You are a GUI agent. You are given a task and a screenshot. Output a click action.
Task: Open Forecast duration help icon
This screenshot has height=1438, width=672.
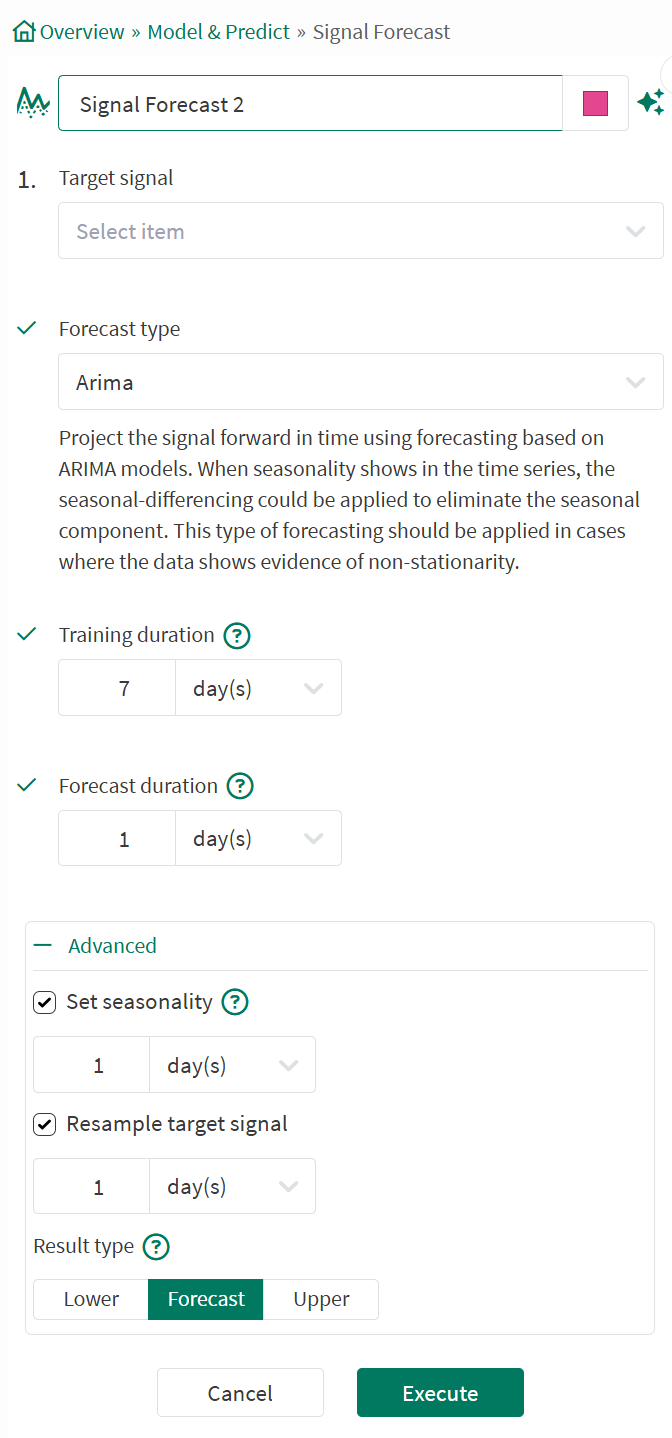(240, 786)
